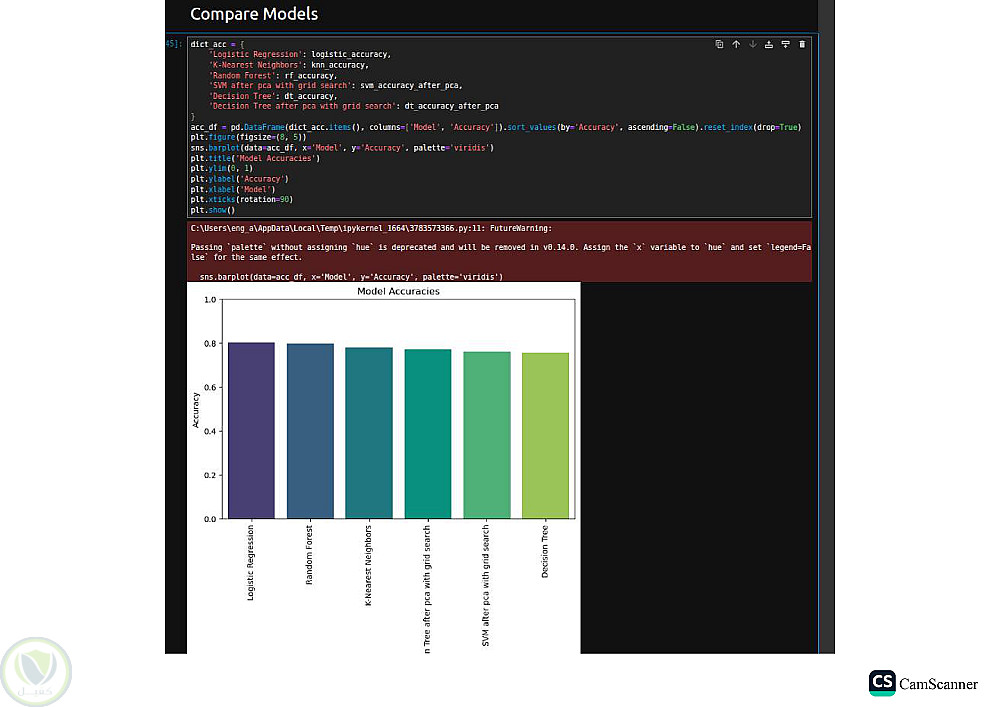
Task: Click the K-Nearest Neighbors bar
Action: (x=369, y=432)
